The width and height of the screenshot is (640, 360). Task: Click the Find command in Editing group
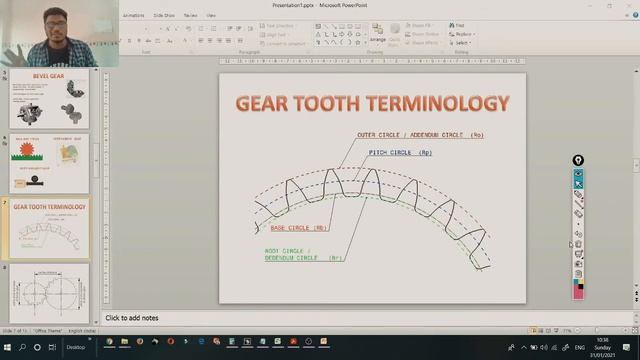(x=457, y=25)
